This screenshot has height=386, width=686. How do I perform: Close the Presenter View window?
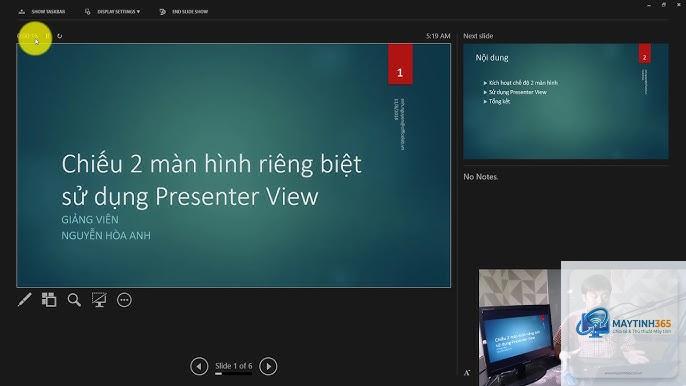679,5
